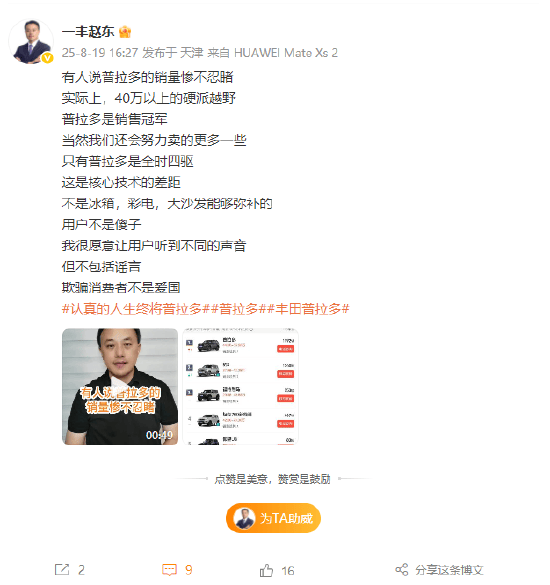The image size is (550, 585).
Task: Click the post timestamp 25-8-19 16:27
Action: click(x=100, y=53)
